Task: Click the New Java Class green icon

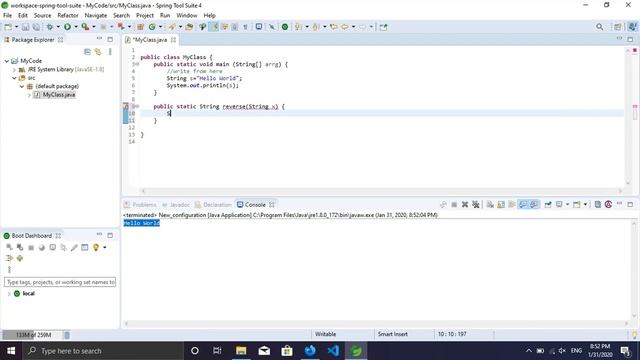Action: point(152,27)
